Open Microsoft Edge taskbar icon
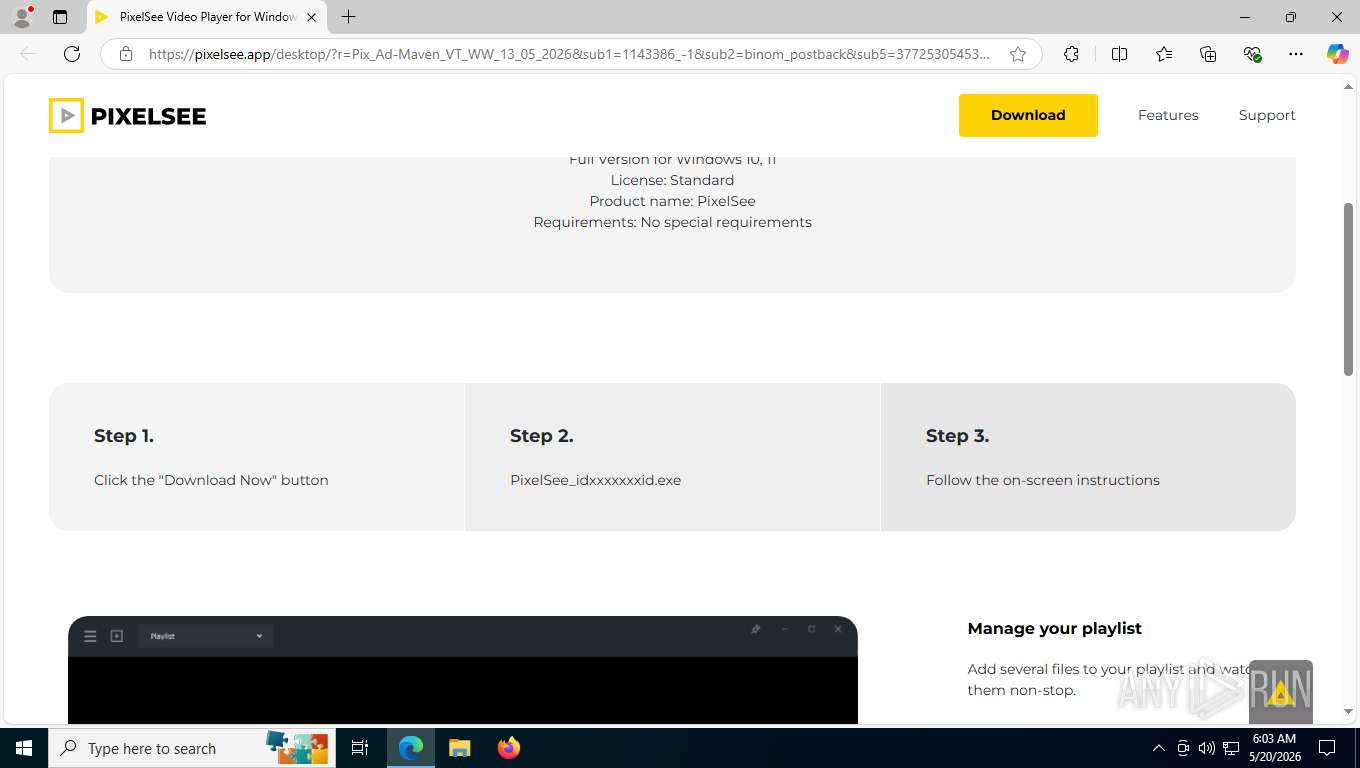This screenshot has width=1360, height=768. tap(411, 748)
